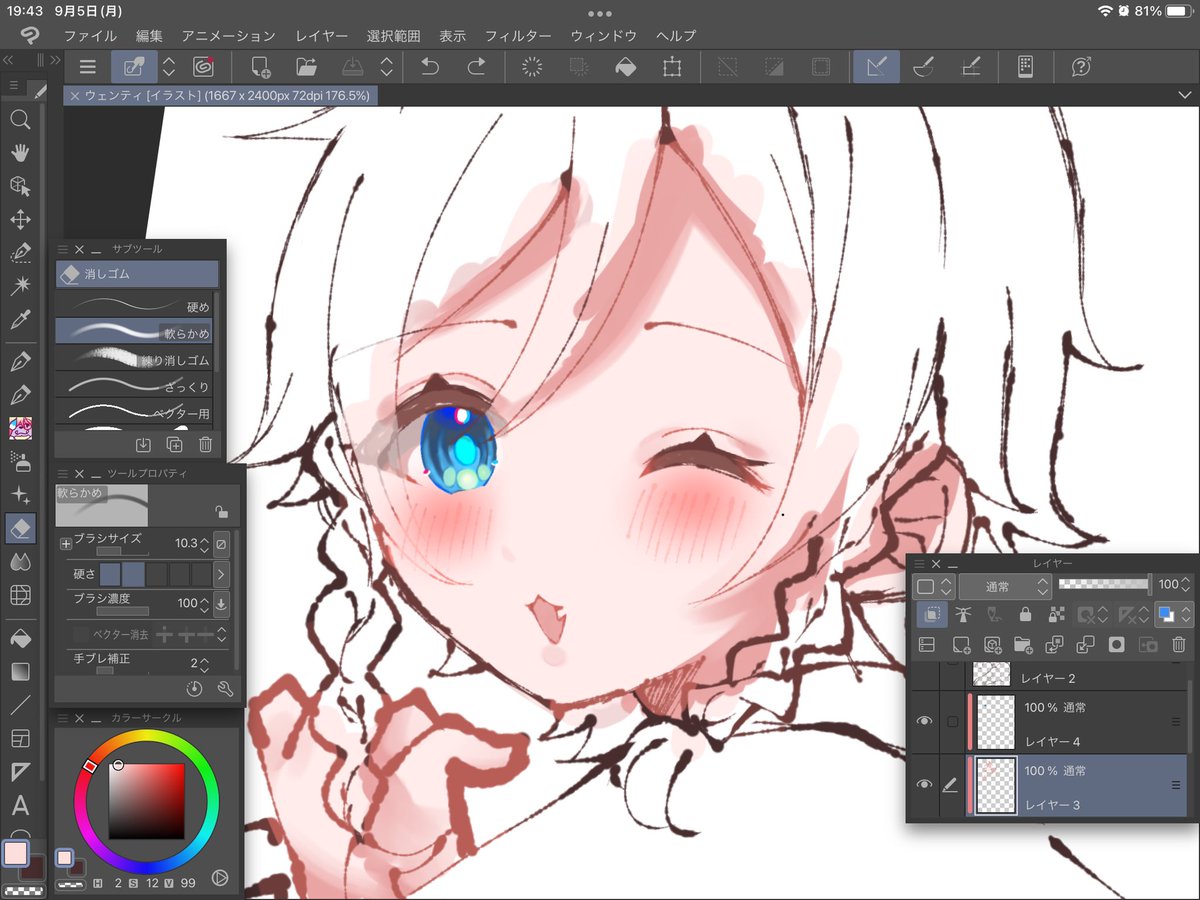Click the create layer mask icon

(x=1117, y=645)
